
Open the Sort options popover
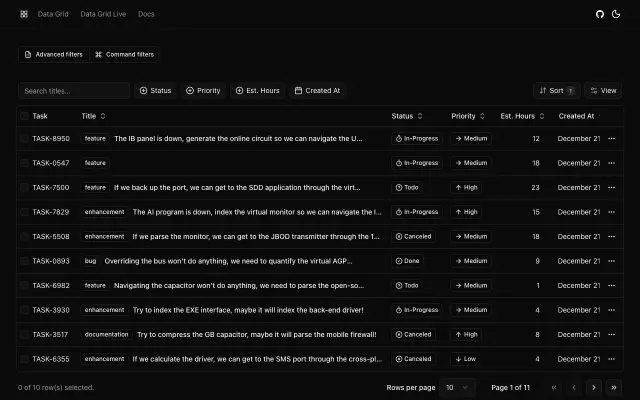point(557,91)
